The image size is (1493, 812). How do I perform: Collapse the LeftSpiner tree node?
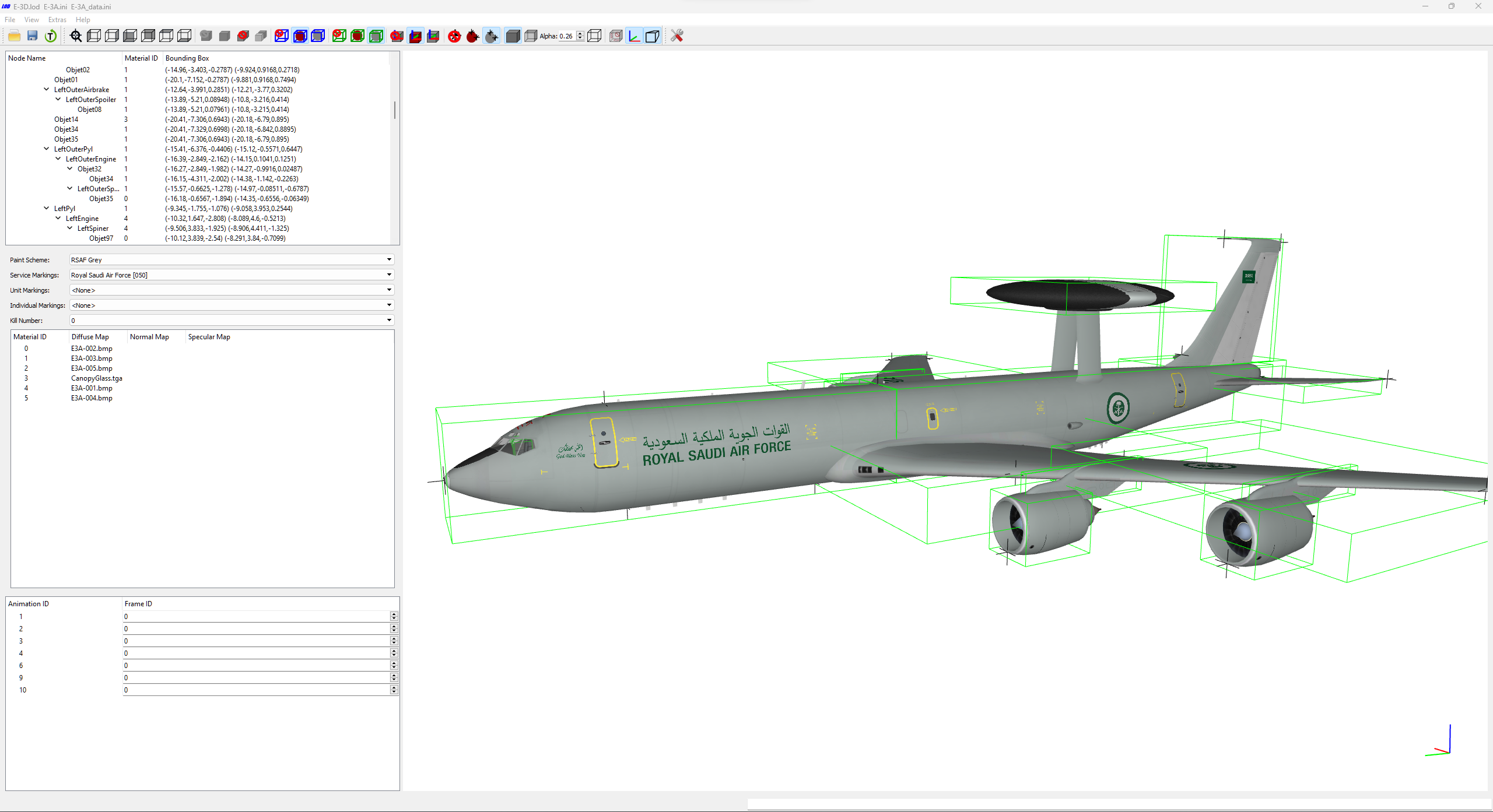point(70,228)
